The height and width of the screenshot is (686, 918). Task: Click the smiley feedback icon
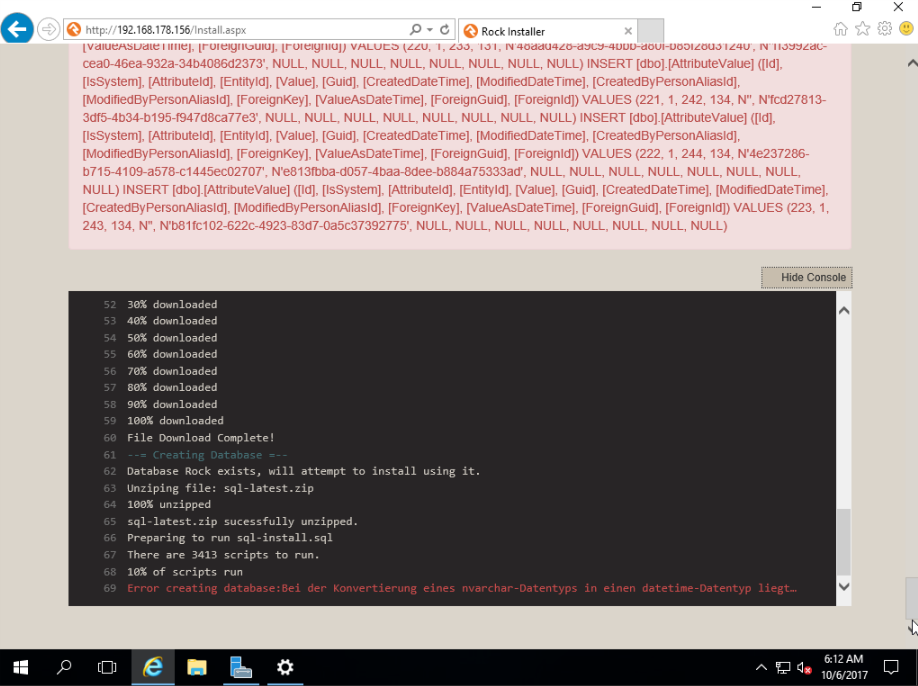905,29
